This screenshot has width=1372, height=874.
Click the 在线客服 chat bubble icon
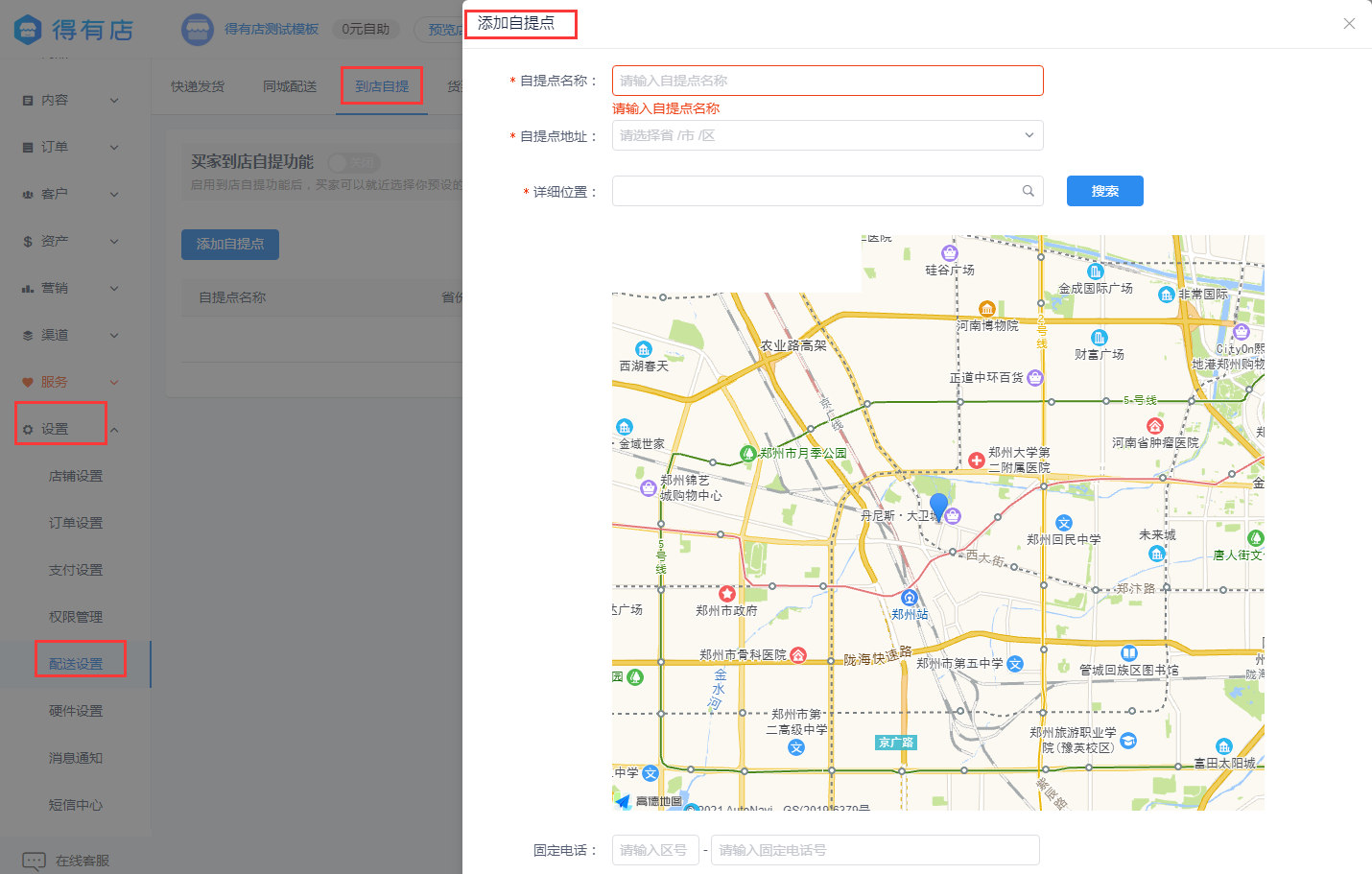tap(34, 861)
